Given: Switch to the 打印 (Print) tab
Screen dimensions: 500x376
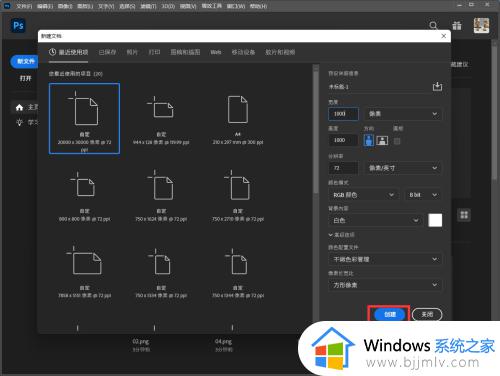Looking at the screenshot, I should [x=154, y=52].
